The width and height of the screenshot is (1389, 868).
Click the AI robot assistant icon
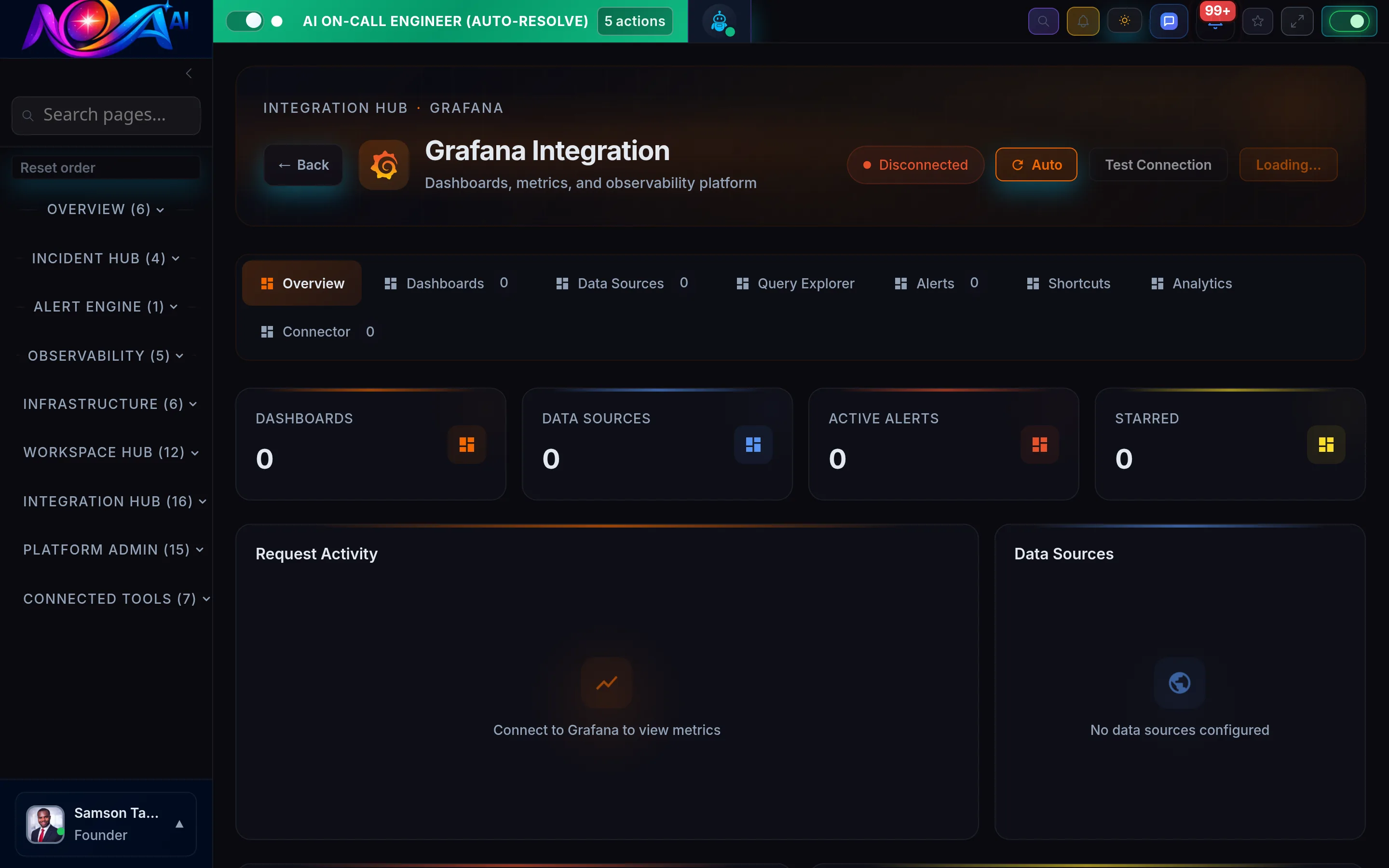click(720, 21)
